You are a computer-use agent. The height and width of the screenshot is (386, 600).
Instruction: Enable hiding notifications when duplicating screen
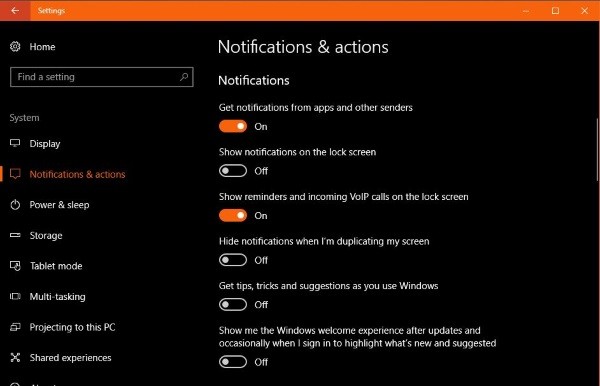[x=233, y=260]
